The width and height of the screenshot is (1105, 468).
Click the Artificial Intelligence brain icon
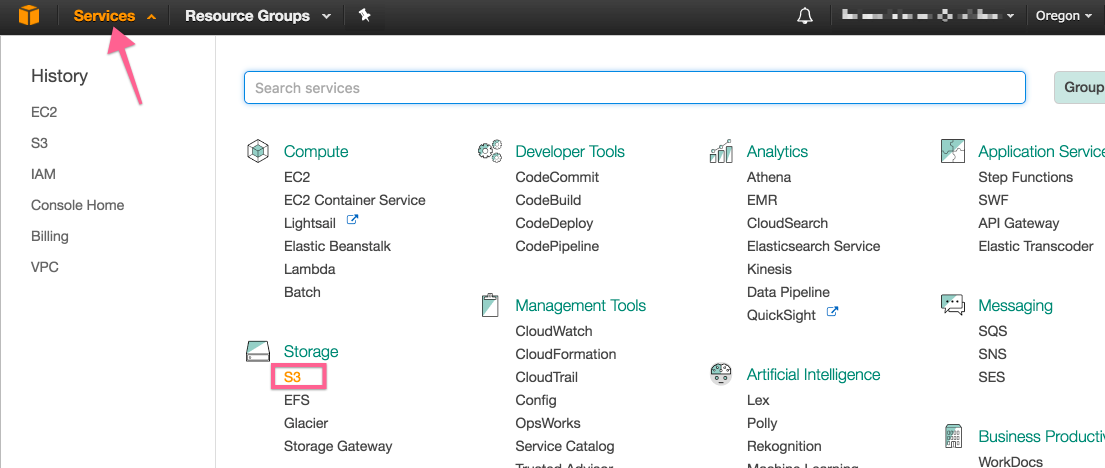pos(721,374)
